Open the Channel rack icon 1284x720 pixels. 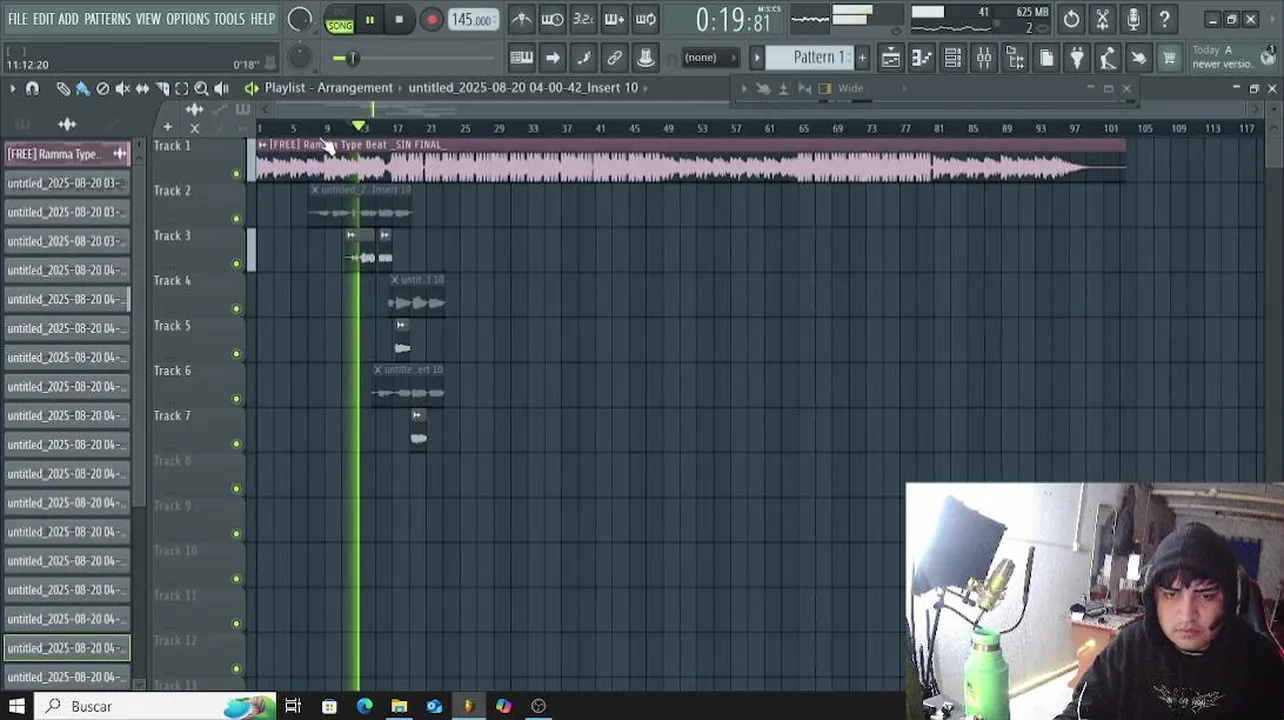(953, 58)
